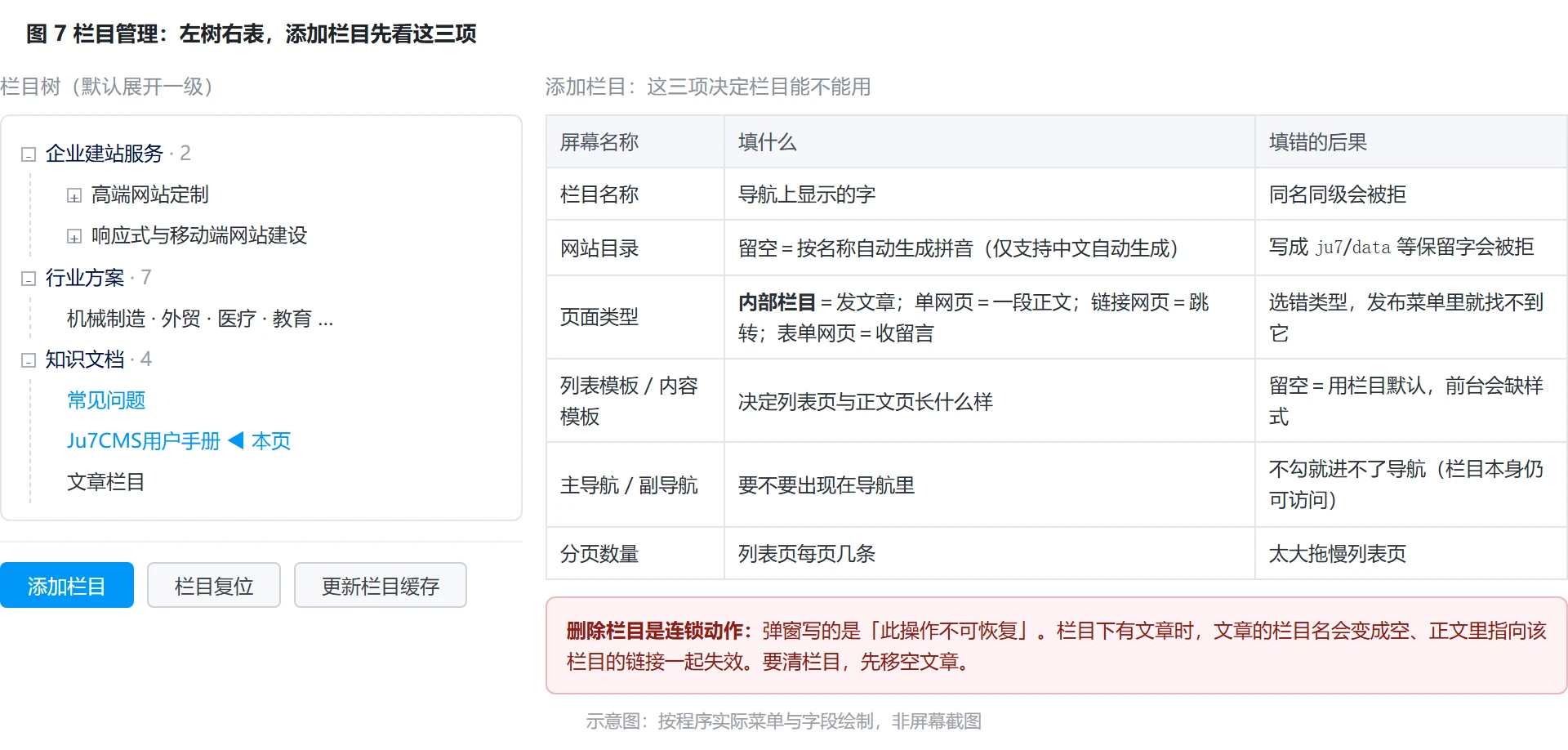1568x750 pixels.
Task: Select 企业建站服务 in the column tree
Action: click(105, 154)
